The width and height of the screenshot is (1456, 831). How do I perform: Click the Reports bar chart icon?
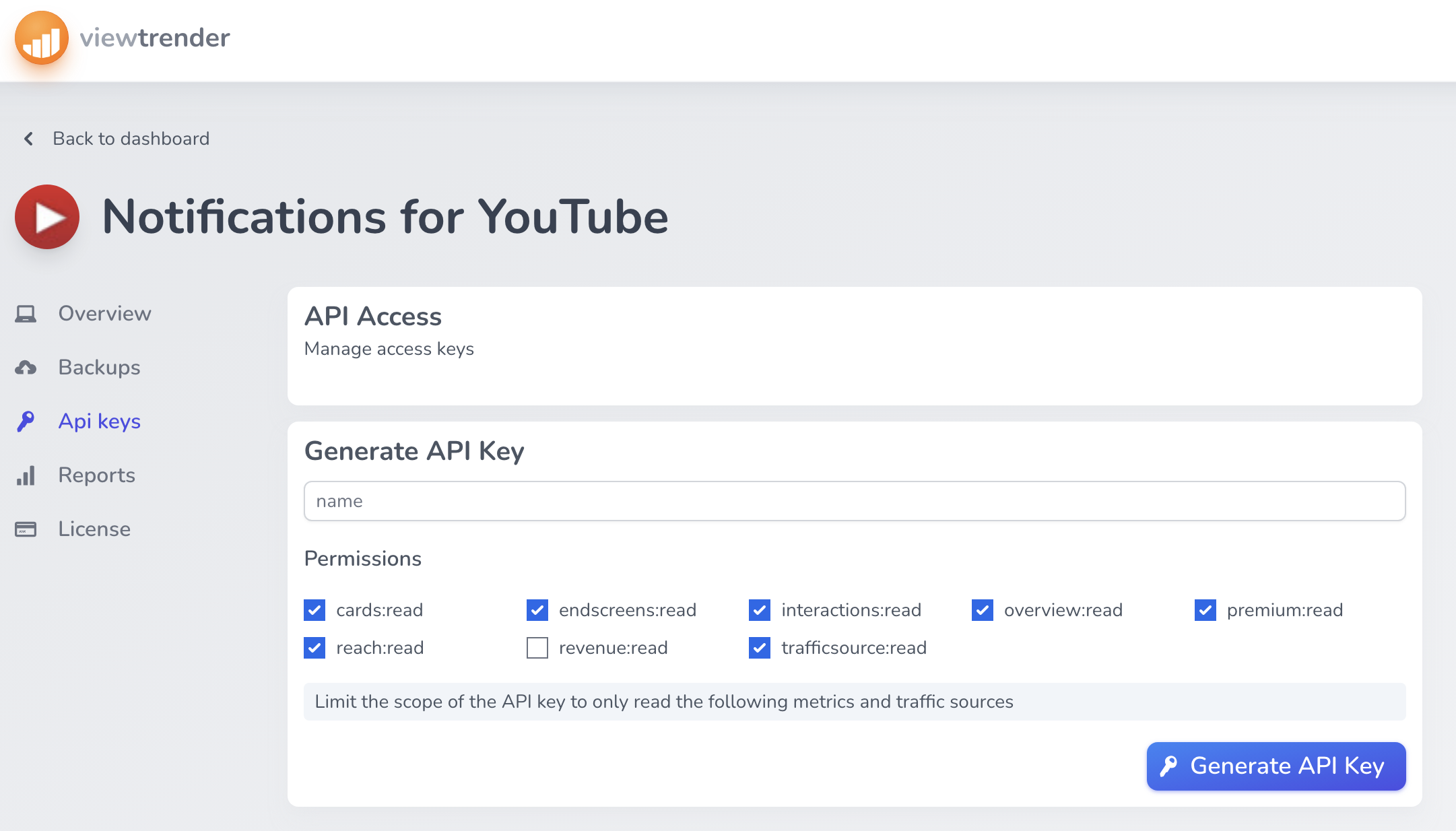tap(26, 475)
